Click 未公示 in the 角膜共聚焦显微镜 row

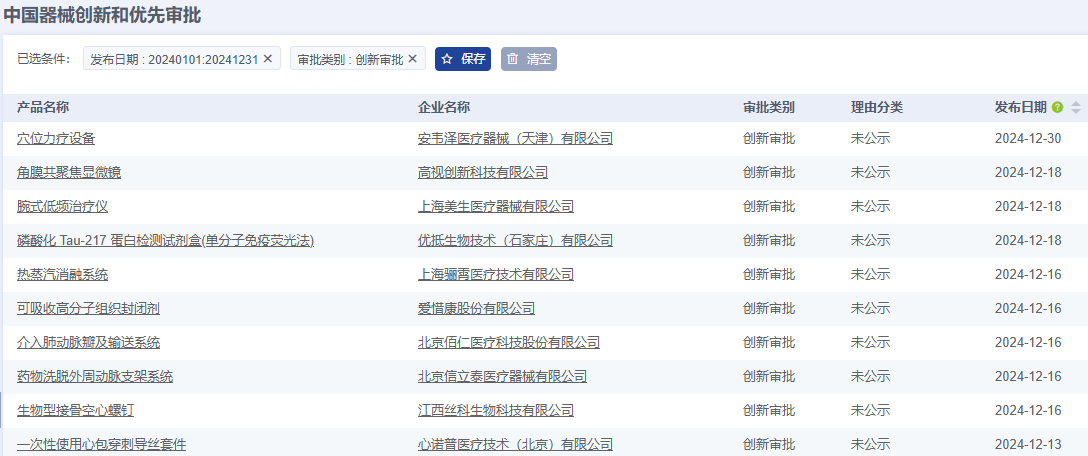tap(870, 172)
